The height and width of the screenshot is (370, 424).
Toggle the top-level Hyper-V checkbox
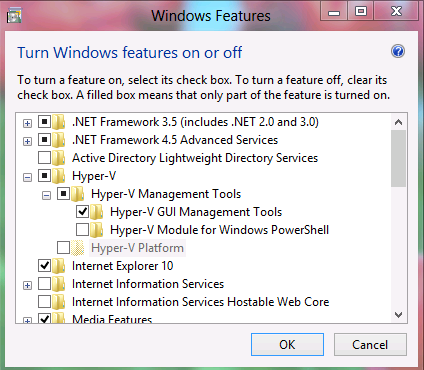[x=44, y=176]
